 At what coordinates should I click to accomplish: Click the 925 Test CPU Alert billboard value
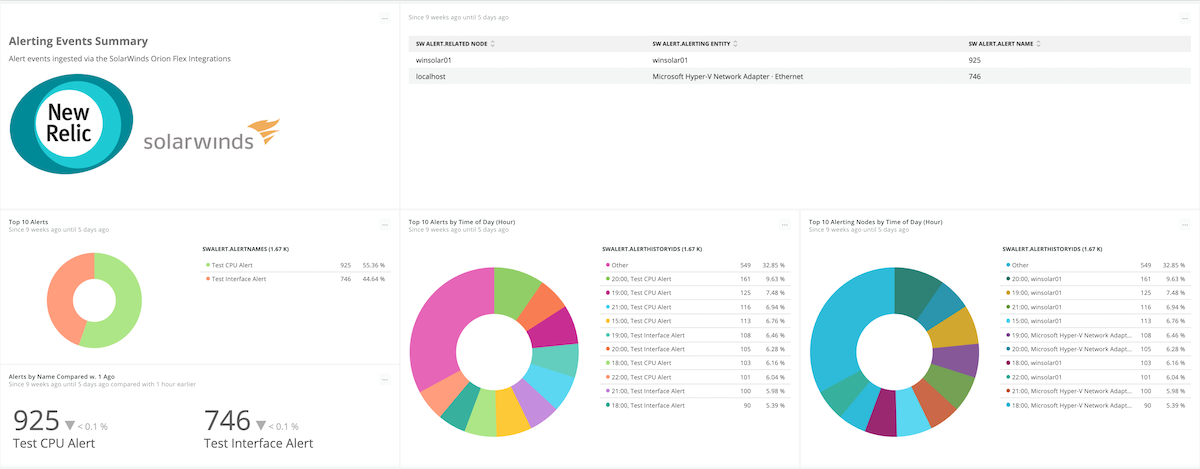pyautogui.click(x=36, y=421)
